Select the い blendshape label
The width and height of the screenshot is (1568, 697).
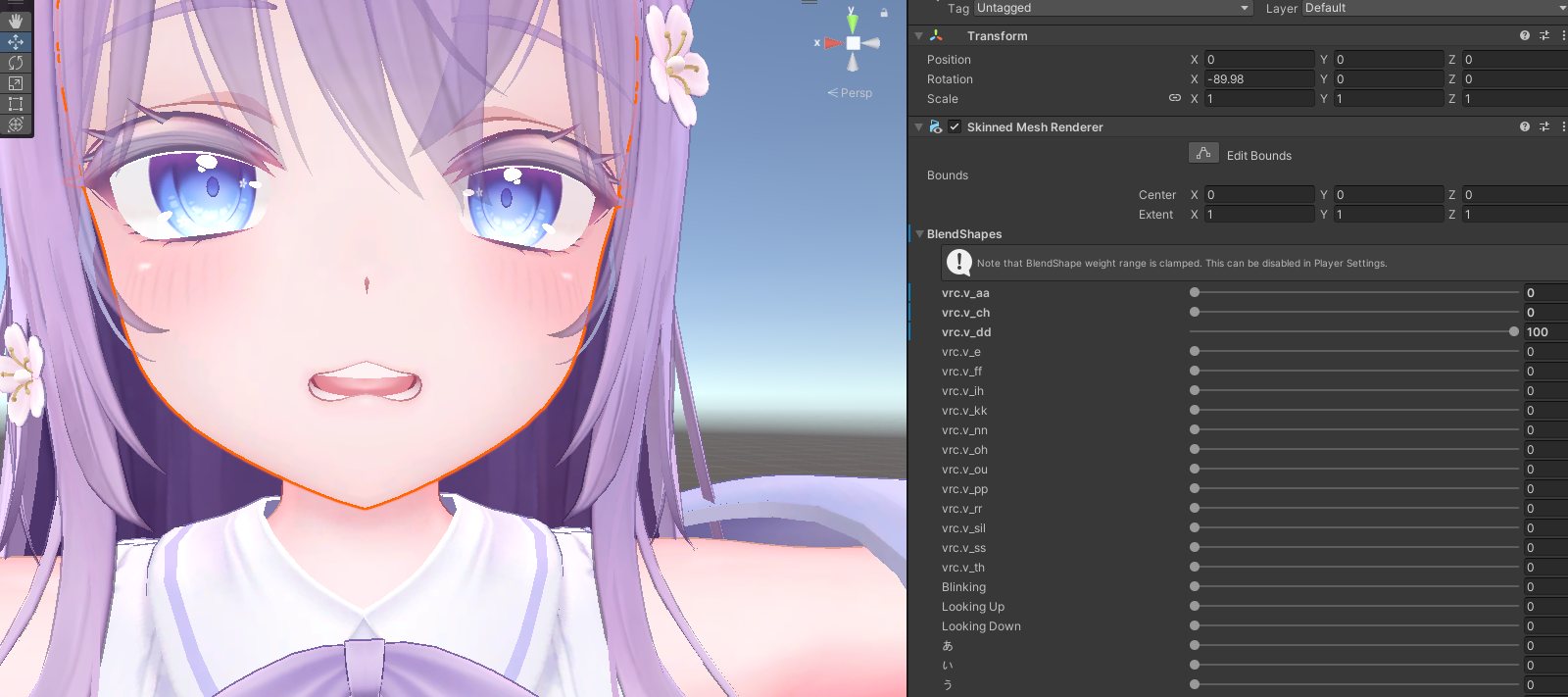click(x=948, y=666)
